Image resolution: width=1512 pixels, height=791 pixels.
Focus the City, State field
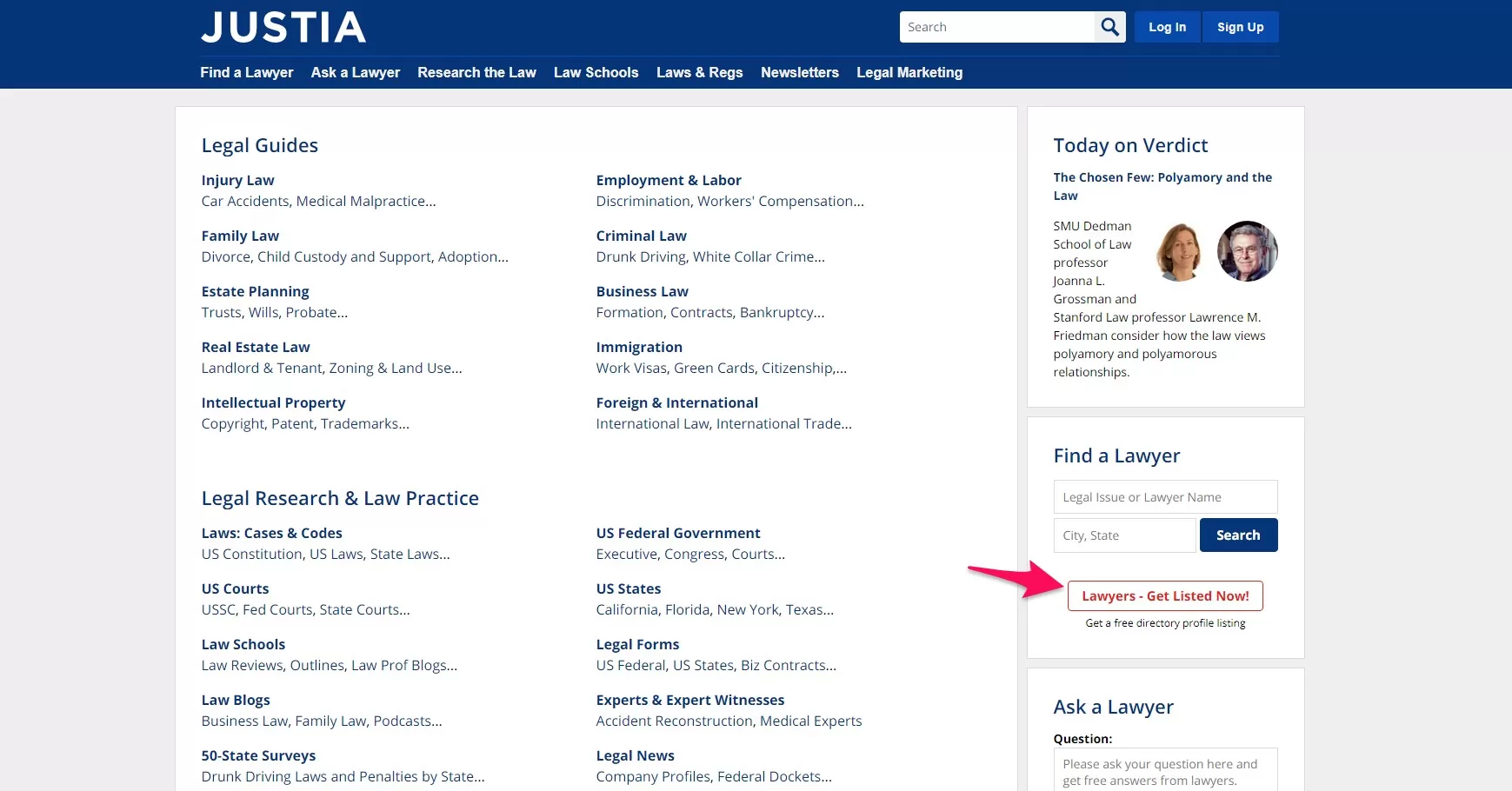(x=1125, y=535)
